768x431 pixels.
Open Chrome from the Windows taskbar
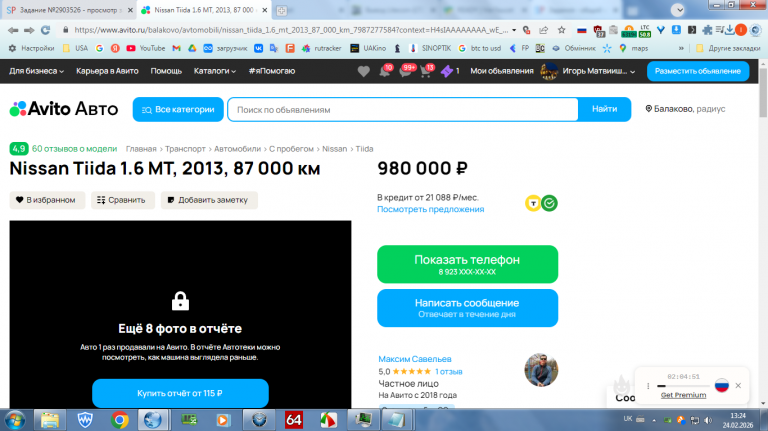[x=119, y=420]
